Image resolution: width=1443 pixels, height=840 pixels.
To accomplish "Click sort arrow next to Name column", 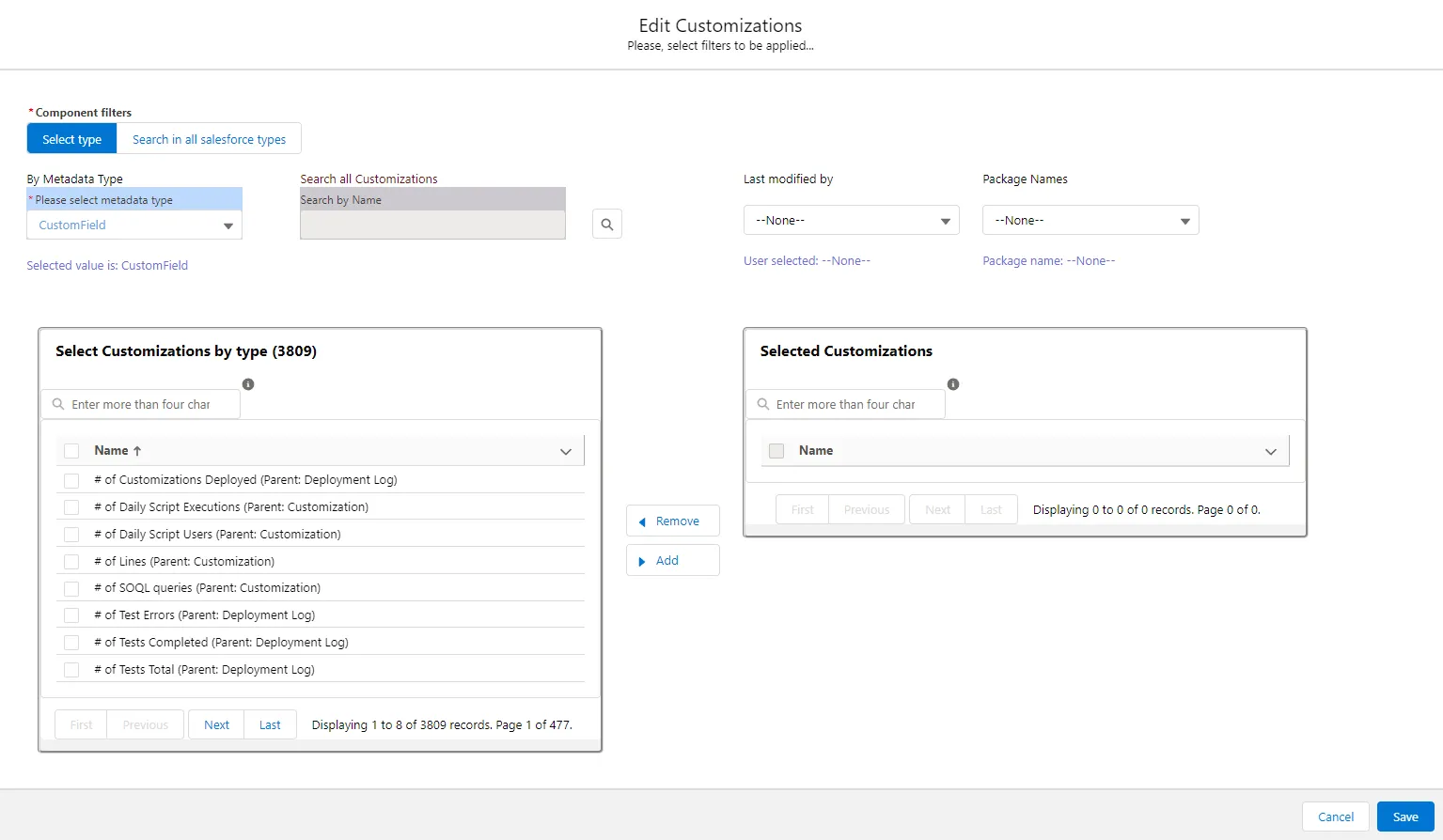I will pos(137,451).
